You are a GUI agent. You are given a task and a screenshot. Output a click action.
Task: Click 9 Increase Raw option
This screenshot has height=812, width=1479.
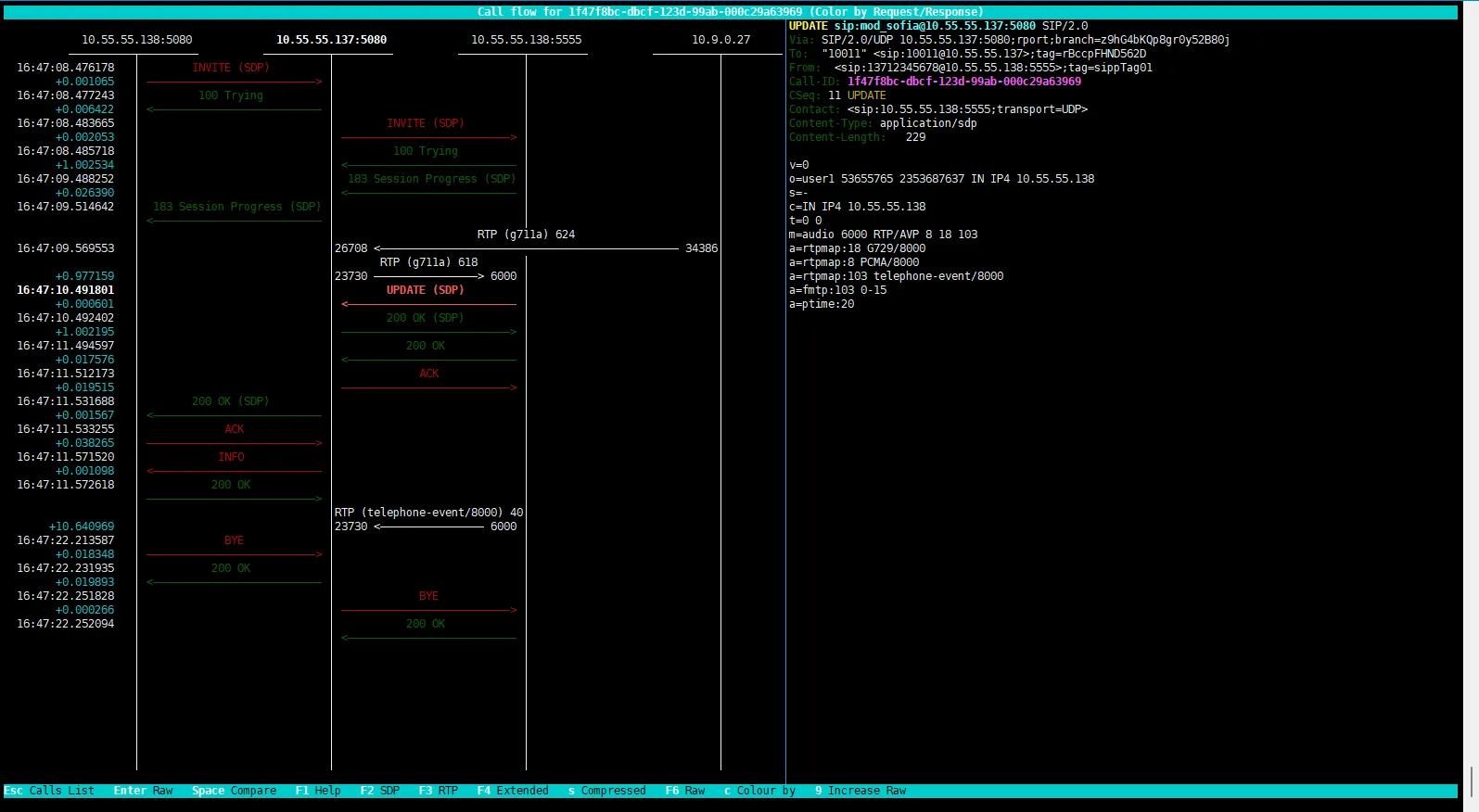pyautogui.click(x=860, y=791)
